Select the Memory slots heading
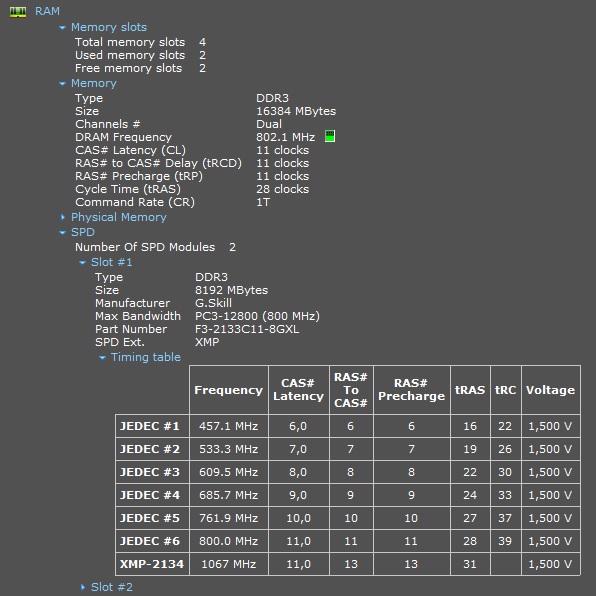596x596 pixels. tap(109, 27)
